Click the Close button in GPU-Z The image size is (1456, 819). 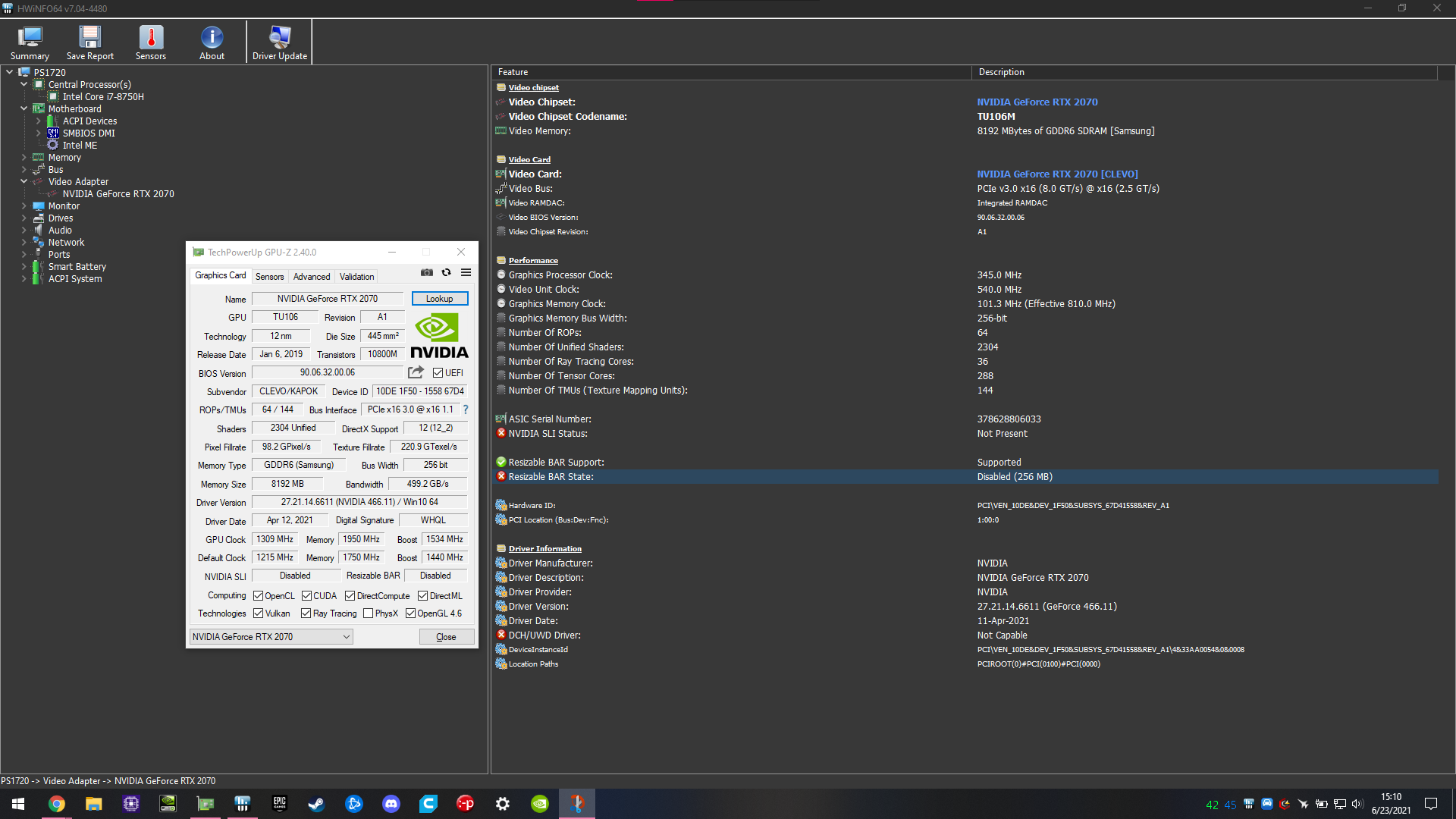(447, 637)
